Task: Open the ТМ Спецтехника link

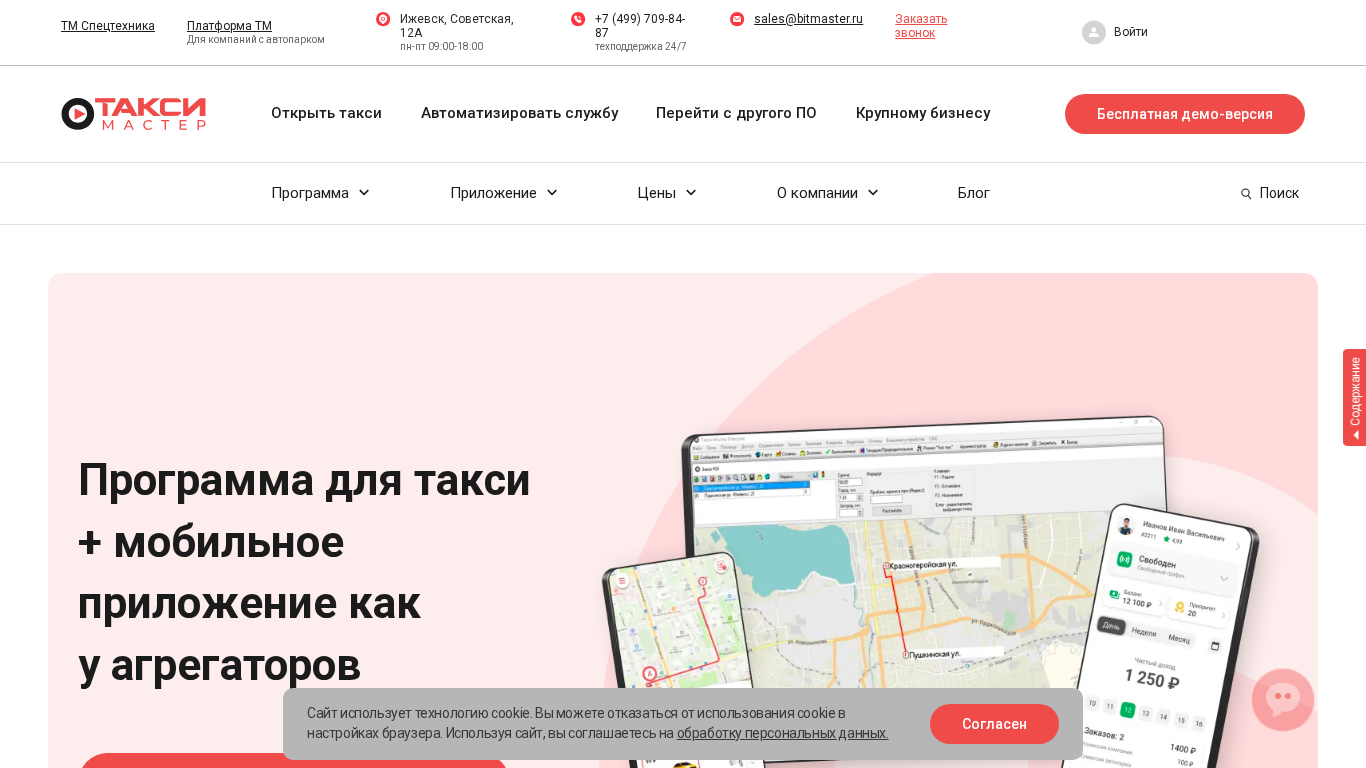Action: tap(108, 26)
